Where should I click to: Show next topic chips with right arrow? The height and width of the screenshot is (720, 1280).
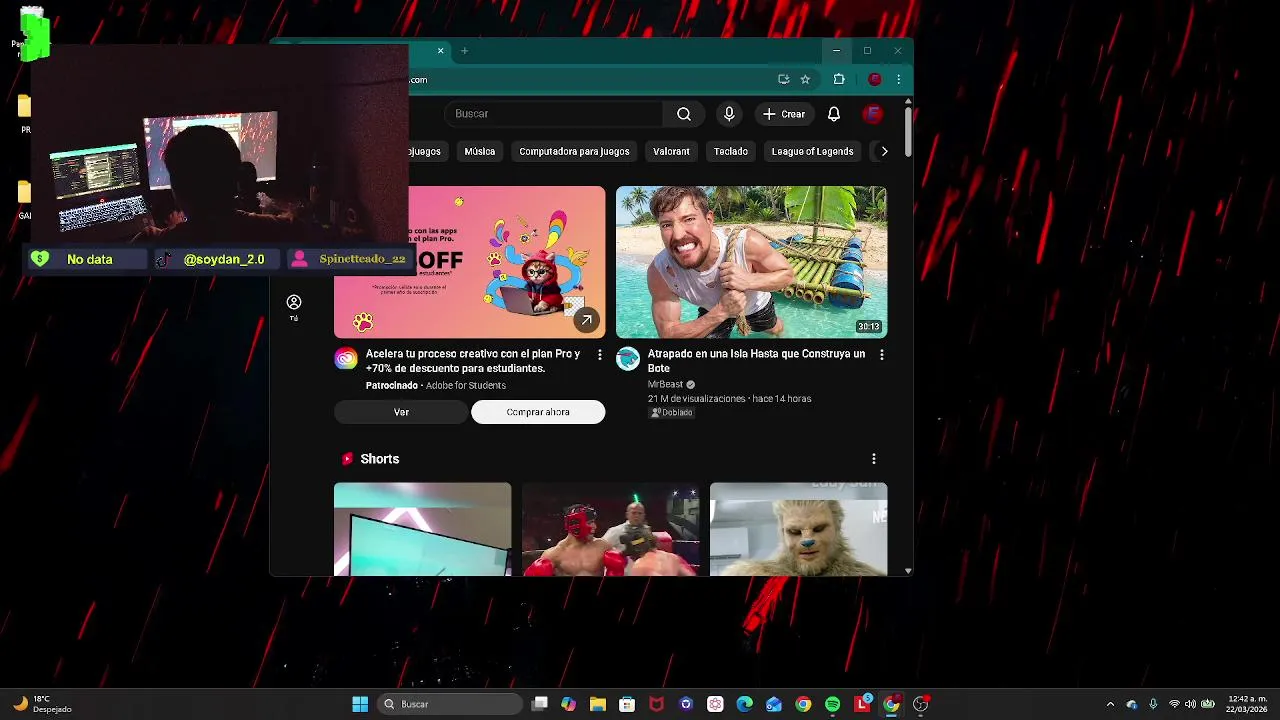(884, 151)
